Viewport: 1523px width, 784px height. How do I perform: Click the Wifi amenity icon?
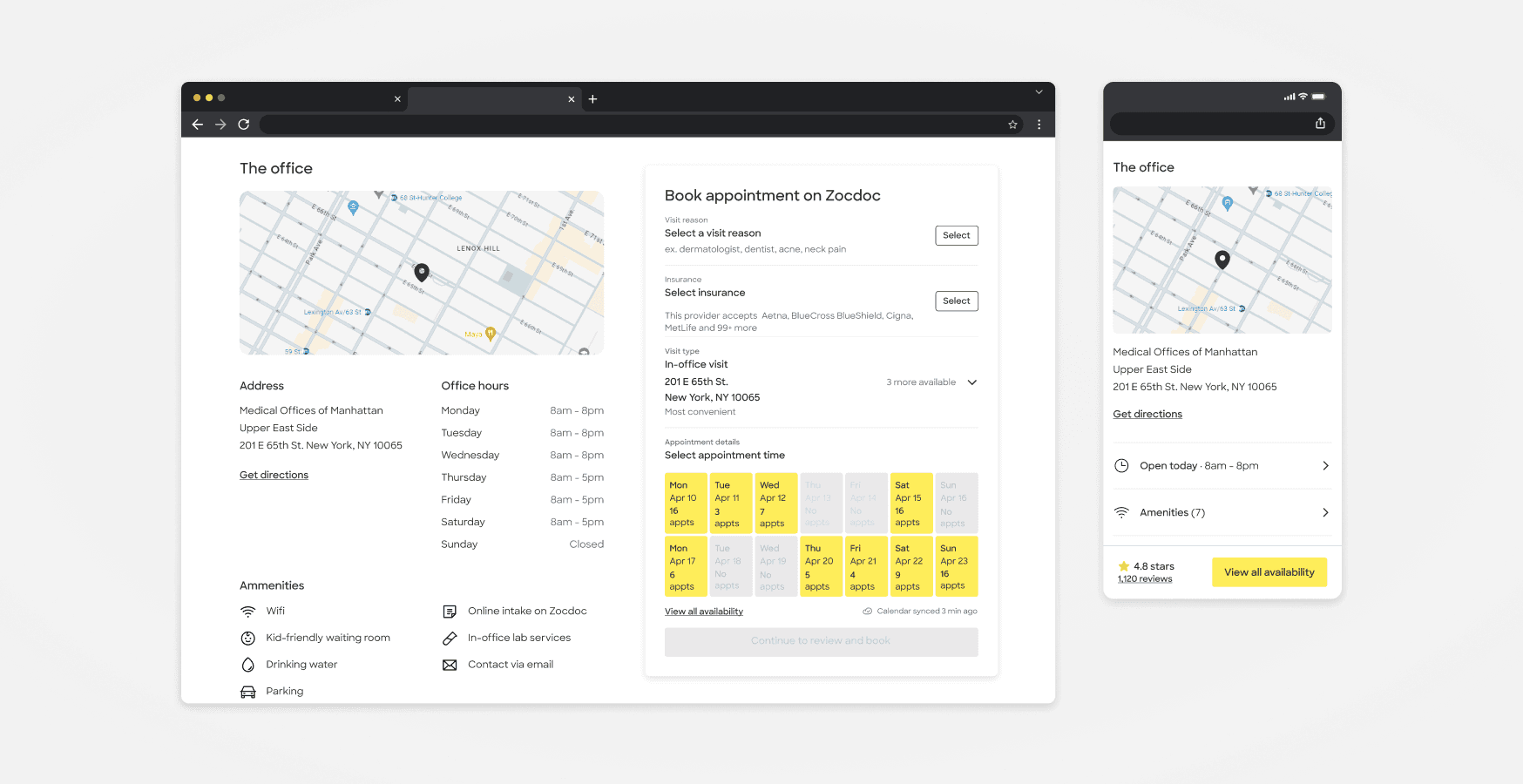pyautogui.click(x=248, y=612)
